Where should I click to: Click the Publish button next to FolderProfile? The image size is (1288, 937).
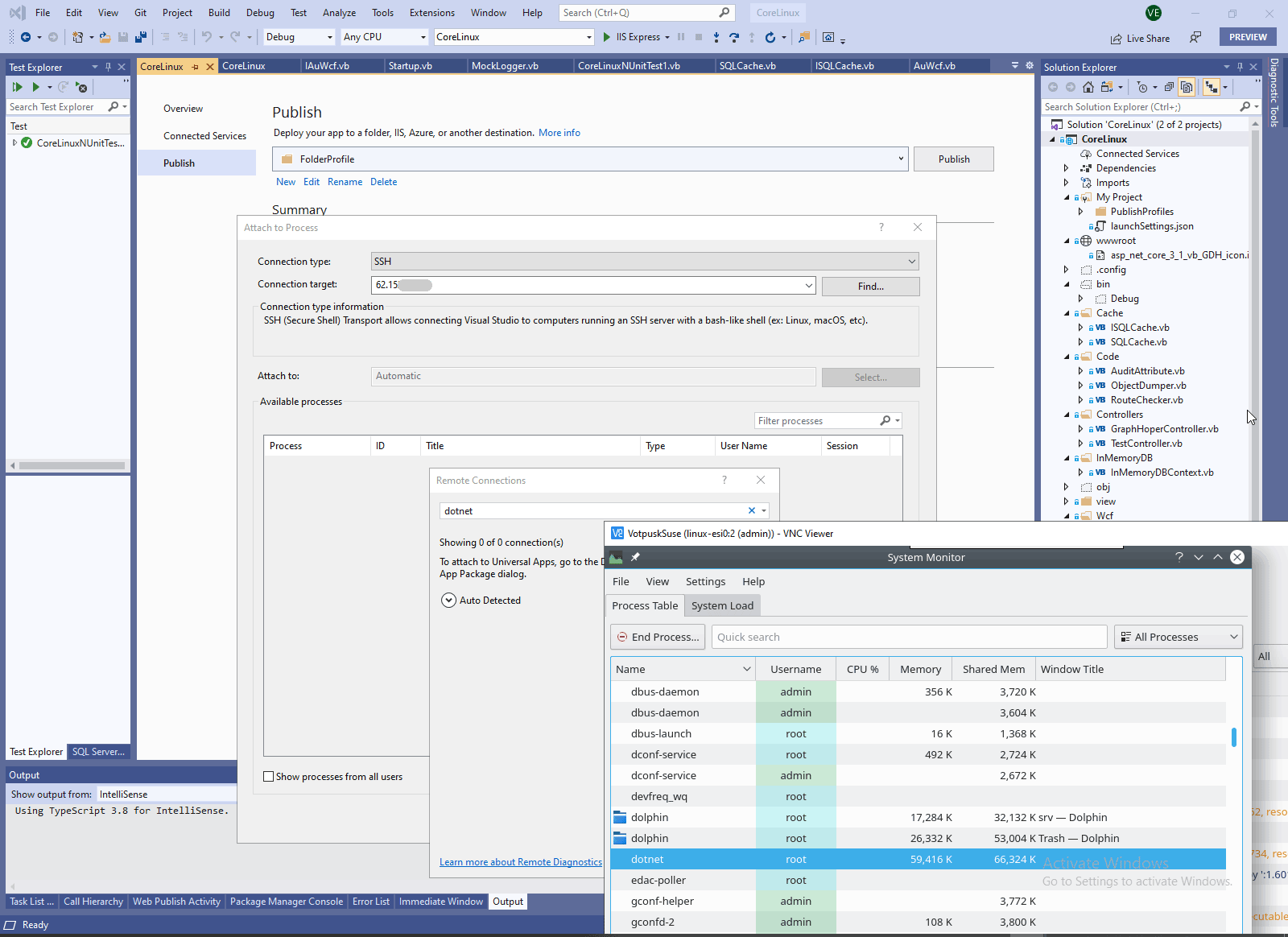(954, 159)
